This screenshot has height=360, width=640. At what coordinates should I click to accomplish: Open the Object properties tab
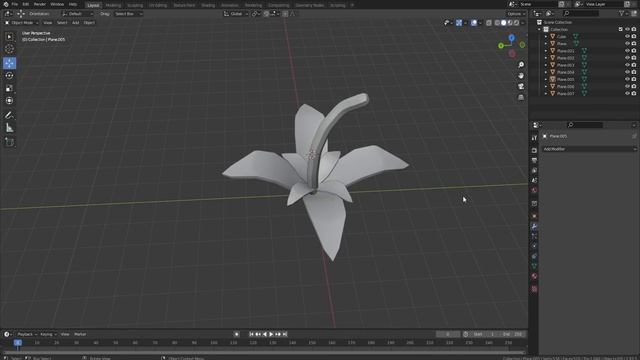pos(534,216)
